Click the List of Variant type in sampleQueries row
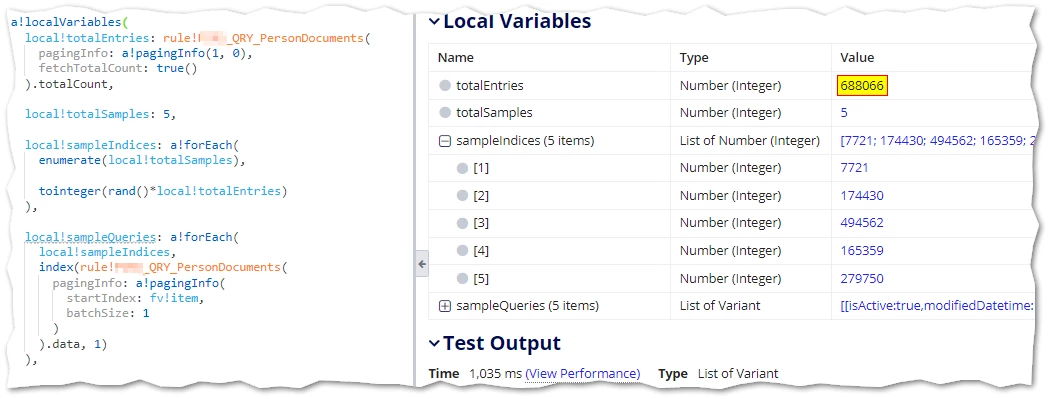 [x=720, y=306]
